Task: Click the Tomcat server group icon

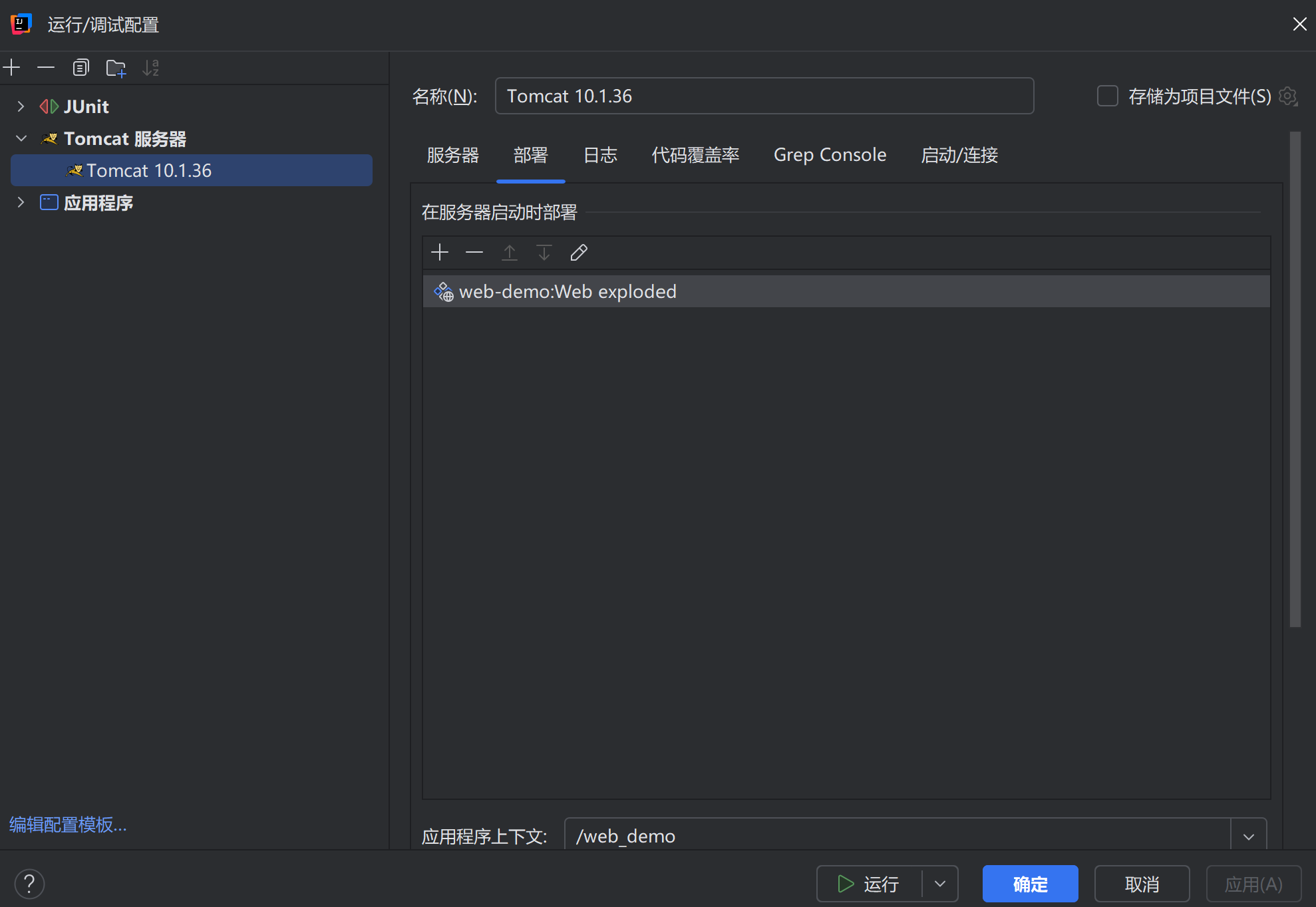Action: 50,138
